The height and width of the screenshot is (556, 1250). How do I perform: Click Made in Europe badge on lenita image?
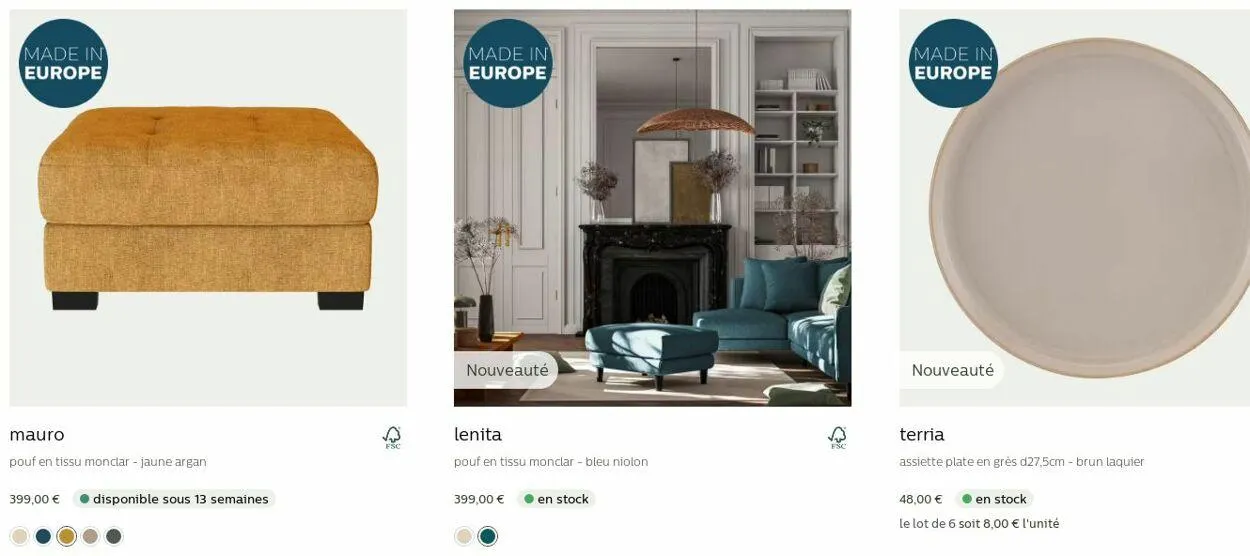point(508,63)
